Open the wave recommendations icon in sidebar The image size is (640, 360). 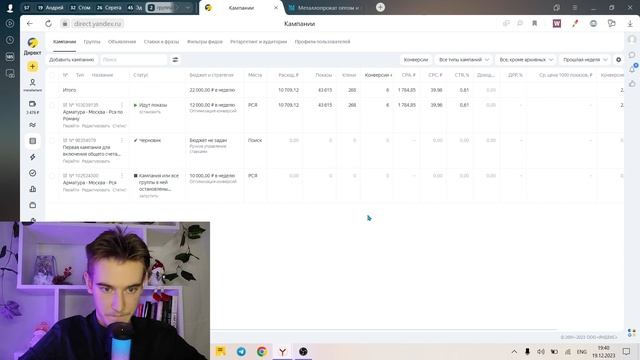[33, 125]
